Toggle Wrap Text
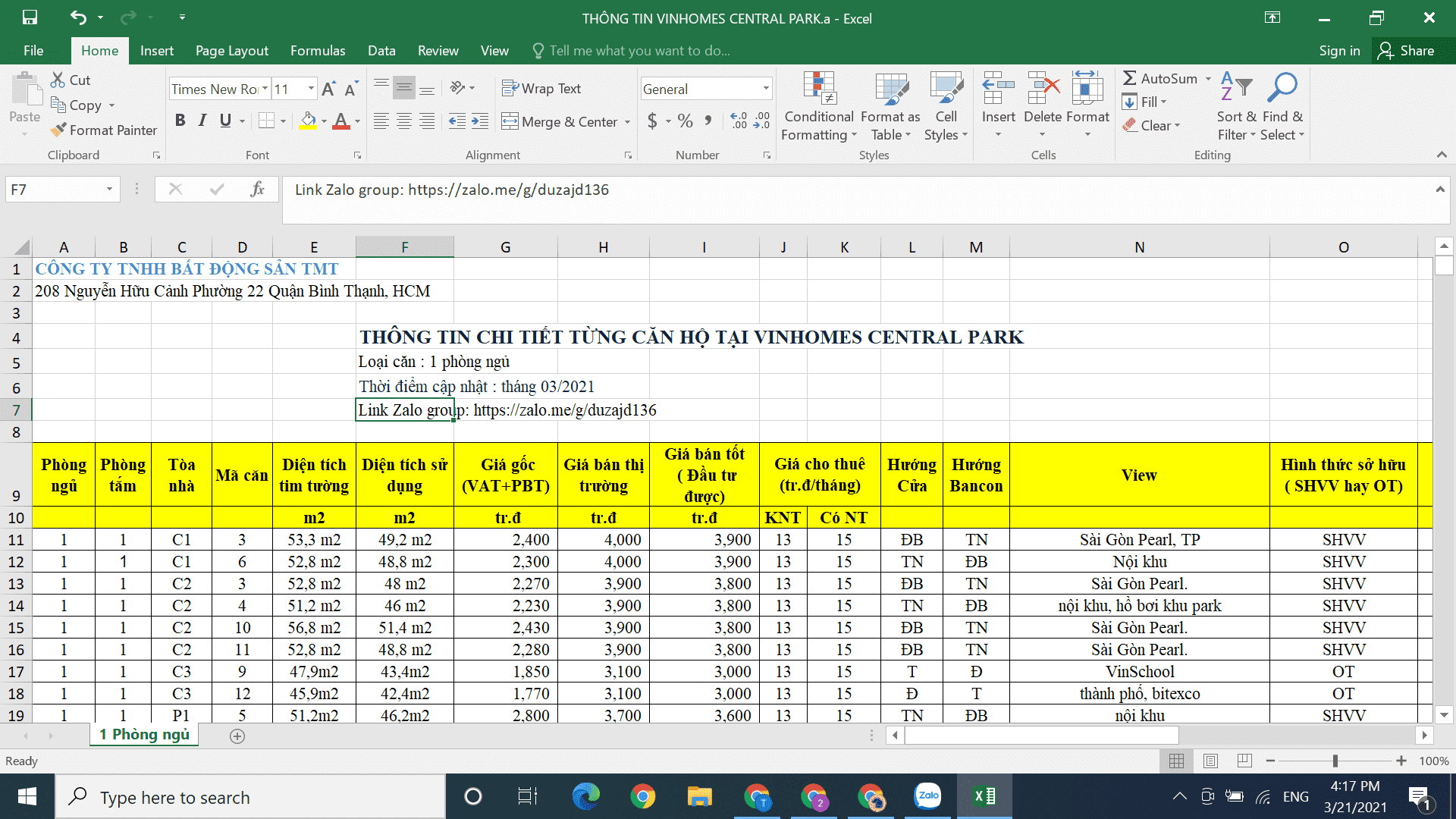This screenshot has height=819, width=1456. coord(541,89)
